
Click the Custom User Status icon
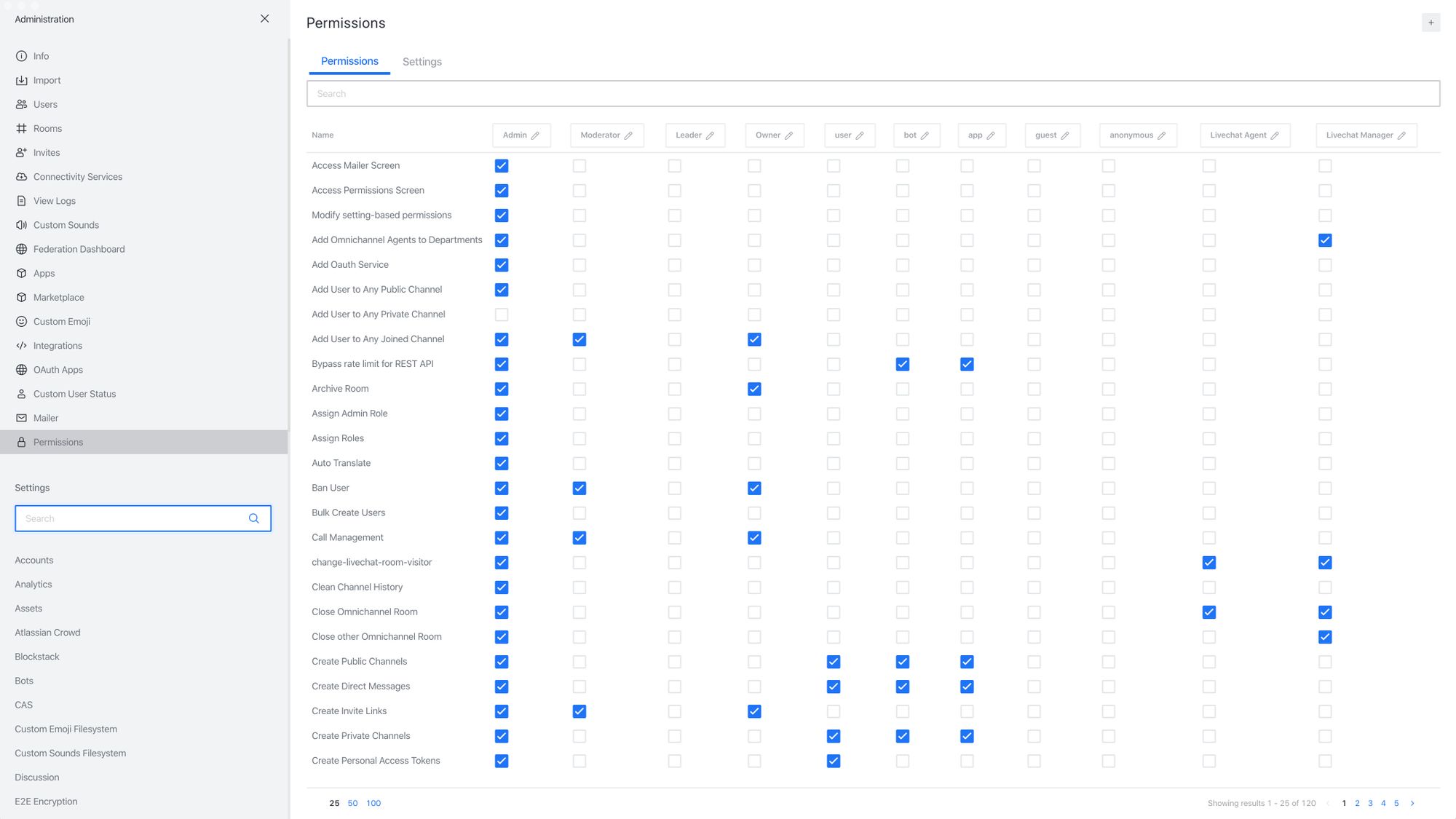pos(22,394)
